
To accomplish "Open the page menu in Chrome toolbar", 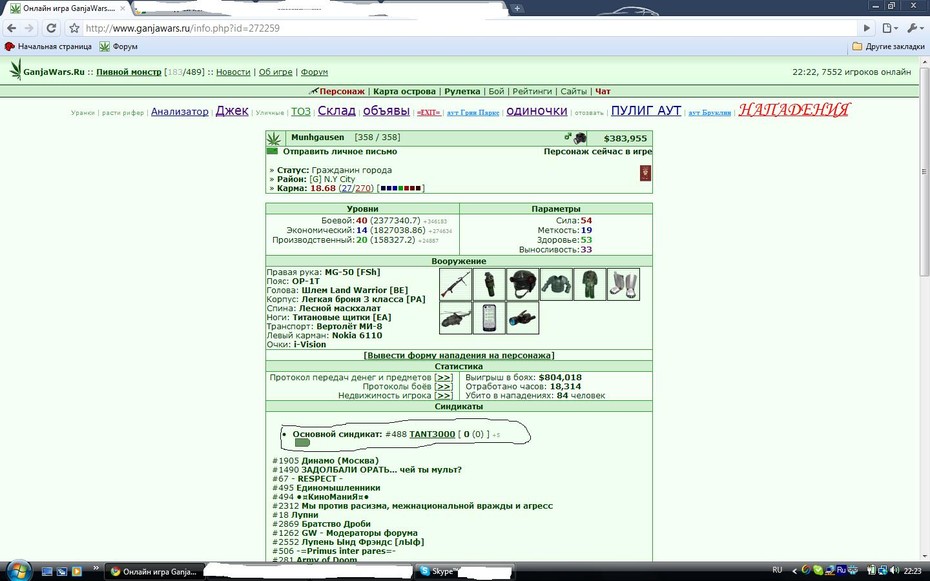I will pos(889,28).
